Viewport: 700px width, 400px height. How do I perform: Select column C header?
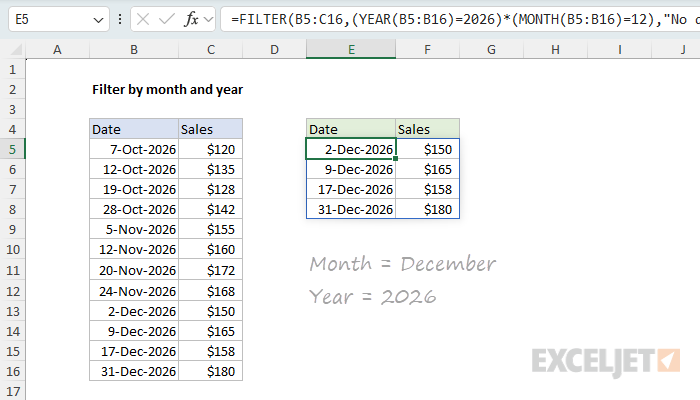tap(211, 49)
